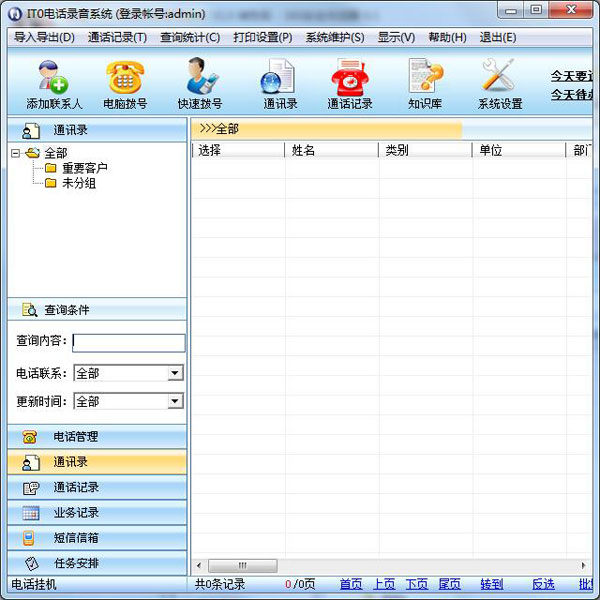600x600 pixels.
Task: Click the scrollbar left arrow
Action: tap(199, 565)
